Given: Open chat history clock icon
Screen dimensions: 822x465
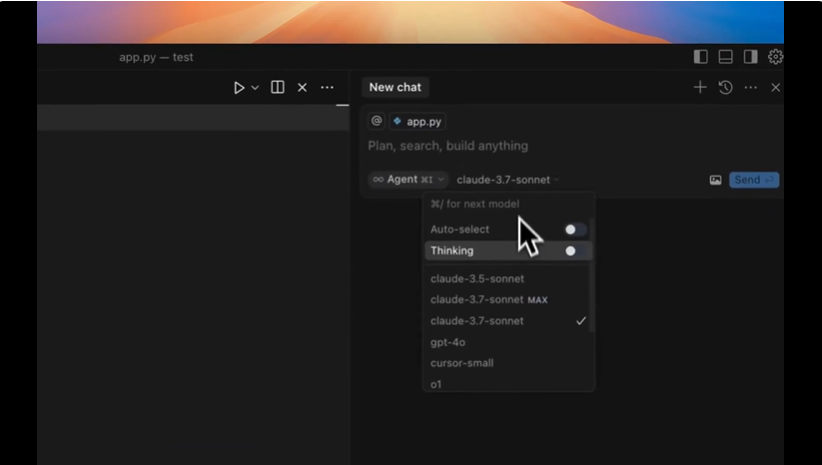Looking at the screenshot, I should [726, 88].
